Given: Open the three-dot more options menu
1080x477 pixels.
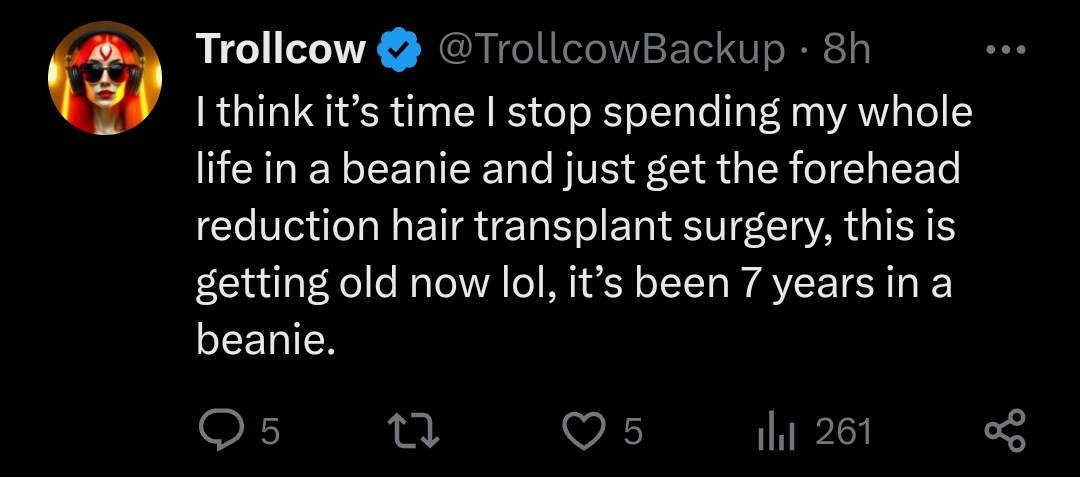Looking at the screenshot, I should (x=1004, y=49).
